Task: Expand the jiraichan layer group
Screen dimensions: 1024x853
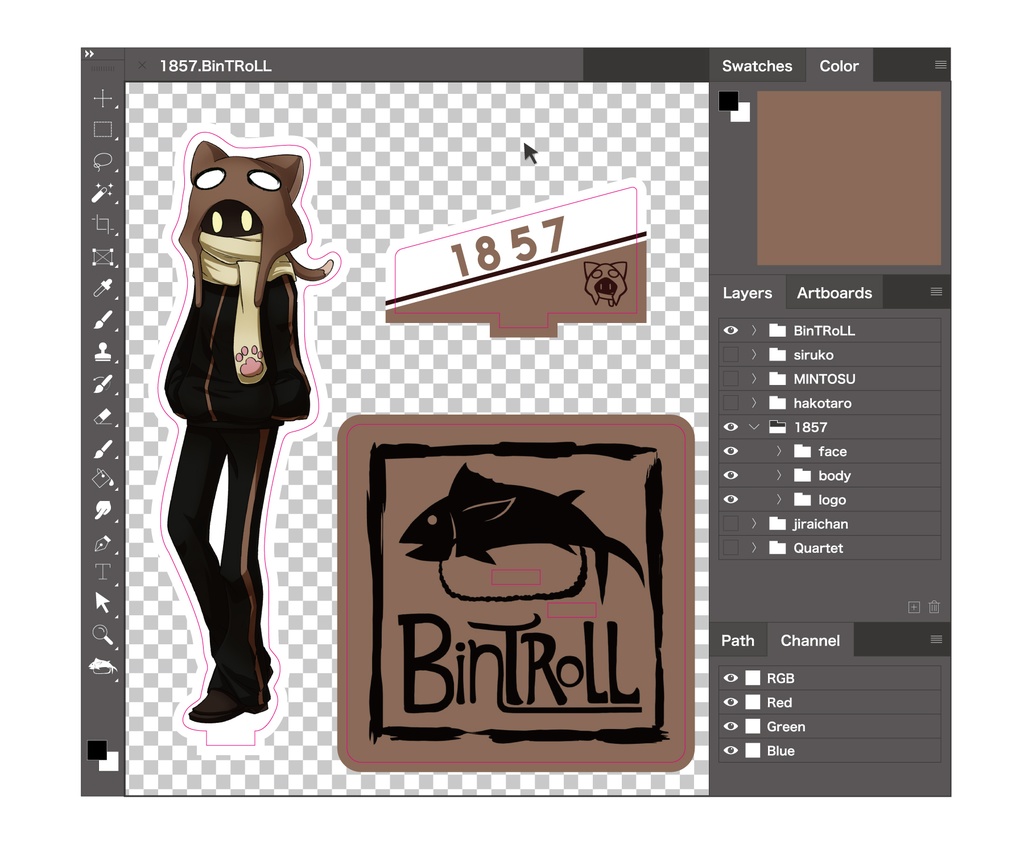Action: [752, 523]
